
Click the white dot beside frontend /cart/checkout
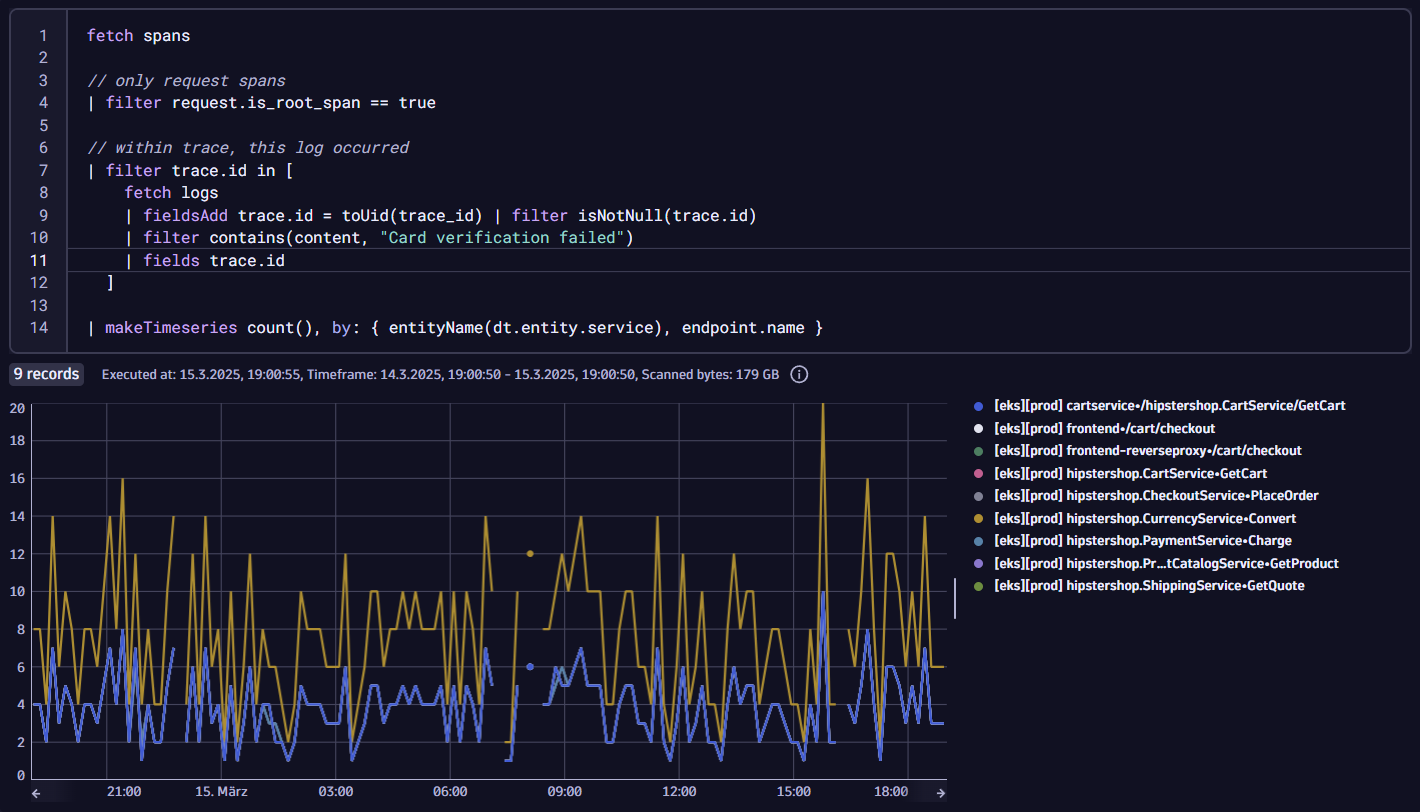click(x=978, y=428)
